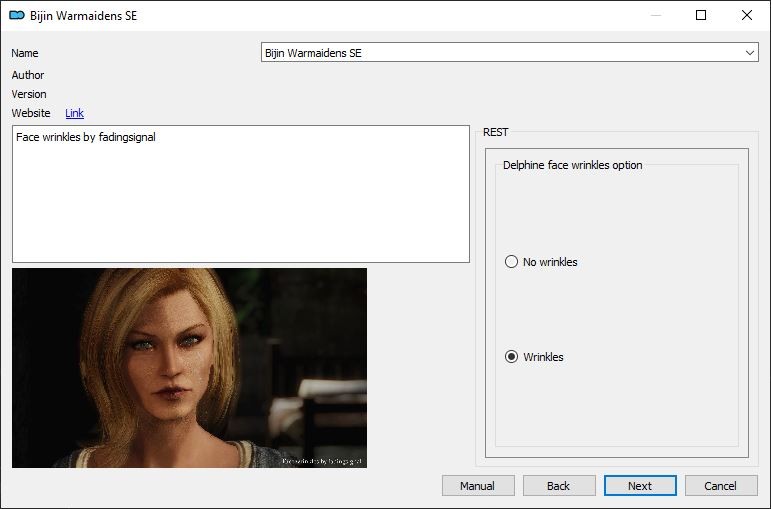
Task: Maximize the Bijin Warmaidens SE window
Action: [x=701, y=15]
